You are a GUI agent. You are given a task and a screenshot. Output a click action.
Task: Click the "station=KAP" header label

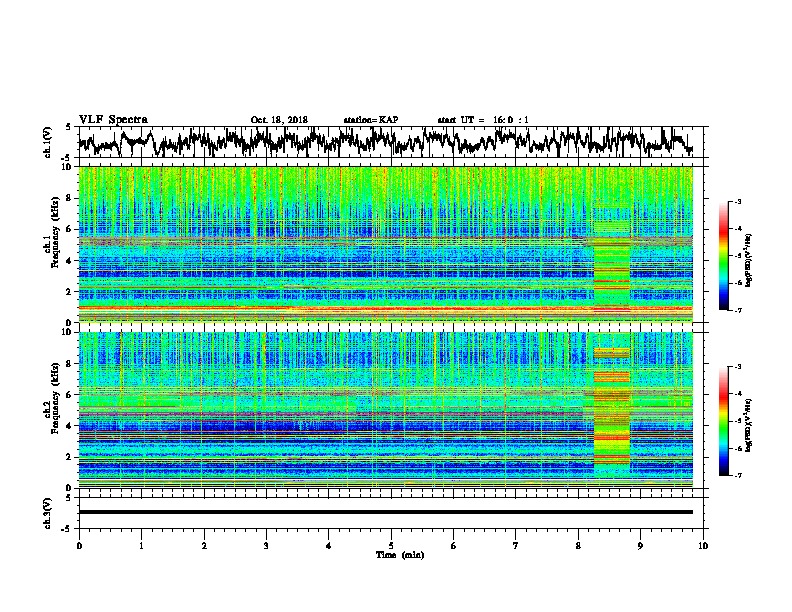(371, 120)
